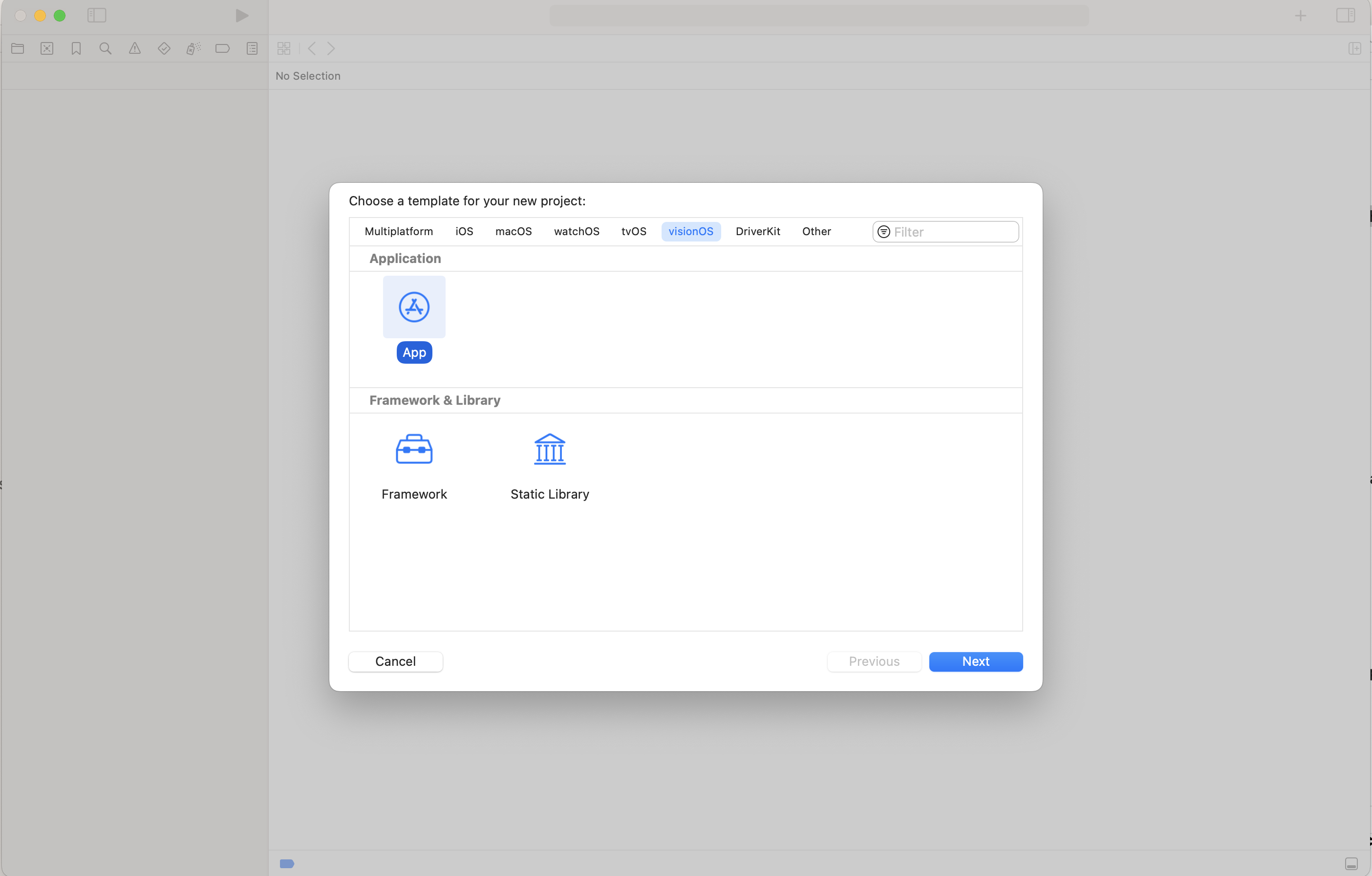Open the Debug navigator spray icon
Image resolution: width=1372 pixels, height=876 pixels.
[x=193, y=48]
